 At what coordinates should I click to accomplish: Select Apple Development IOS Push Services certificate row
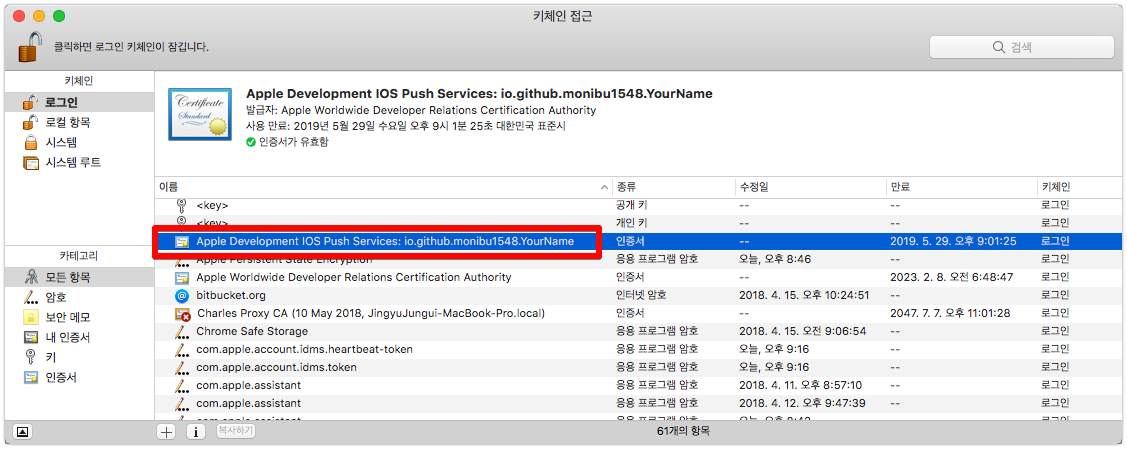(x=640, y=241)
